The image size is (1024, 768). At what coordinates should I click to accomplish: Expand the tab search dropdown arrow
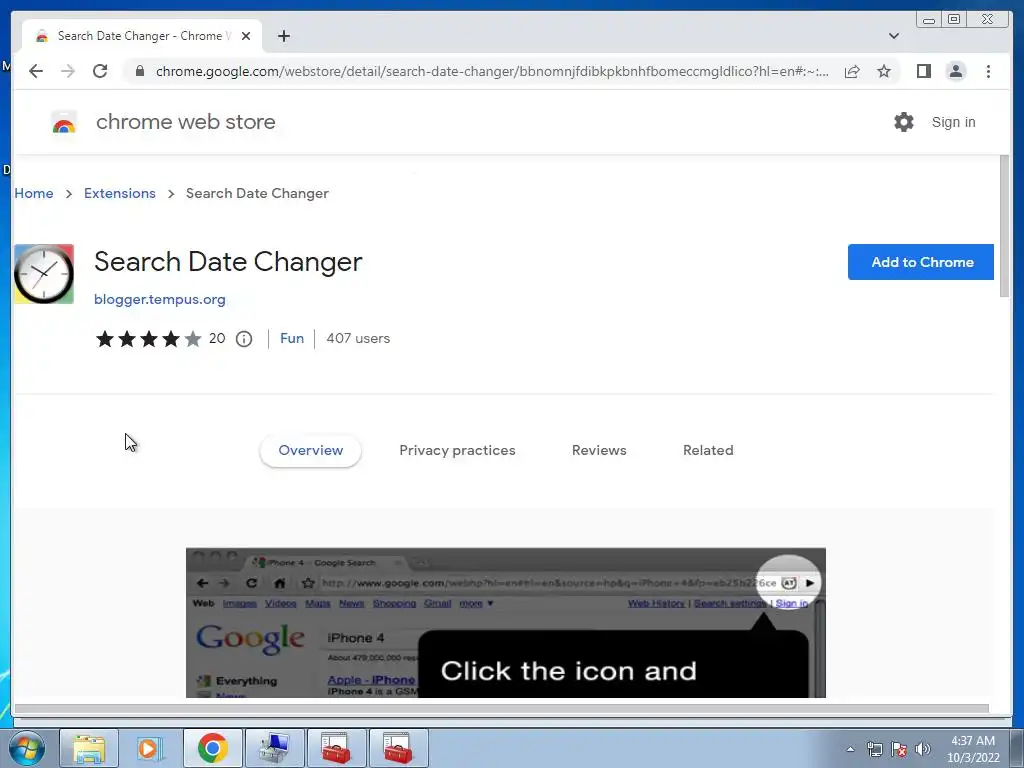click(x=893, y=36)
